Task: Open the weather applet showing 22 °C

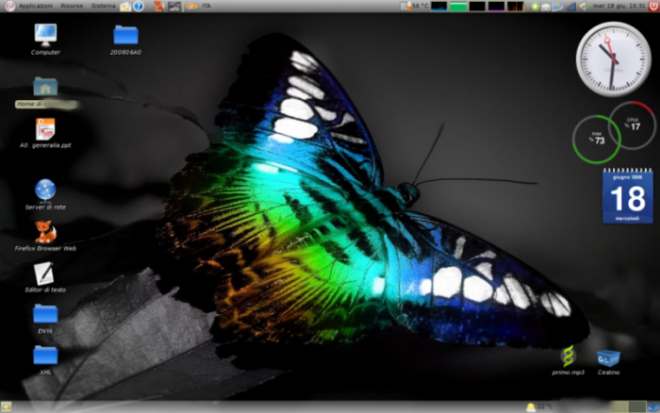Action: coord(540,407)
